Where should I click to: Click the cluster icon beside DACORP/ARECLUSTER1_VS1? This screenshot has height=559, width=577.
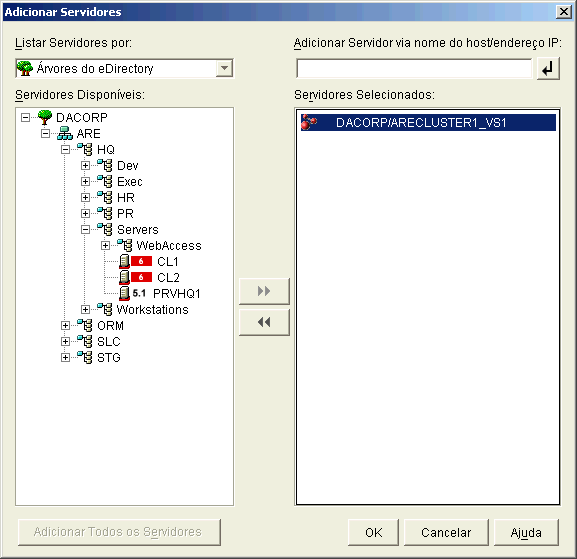pyautogui.click(x=309, y=122)
